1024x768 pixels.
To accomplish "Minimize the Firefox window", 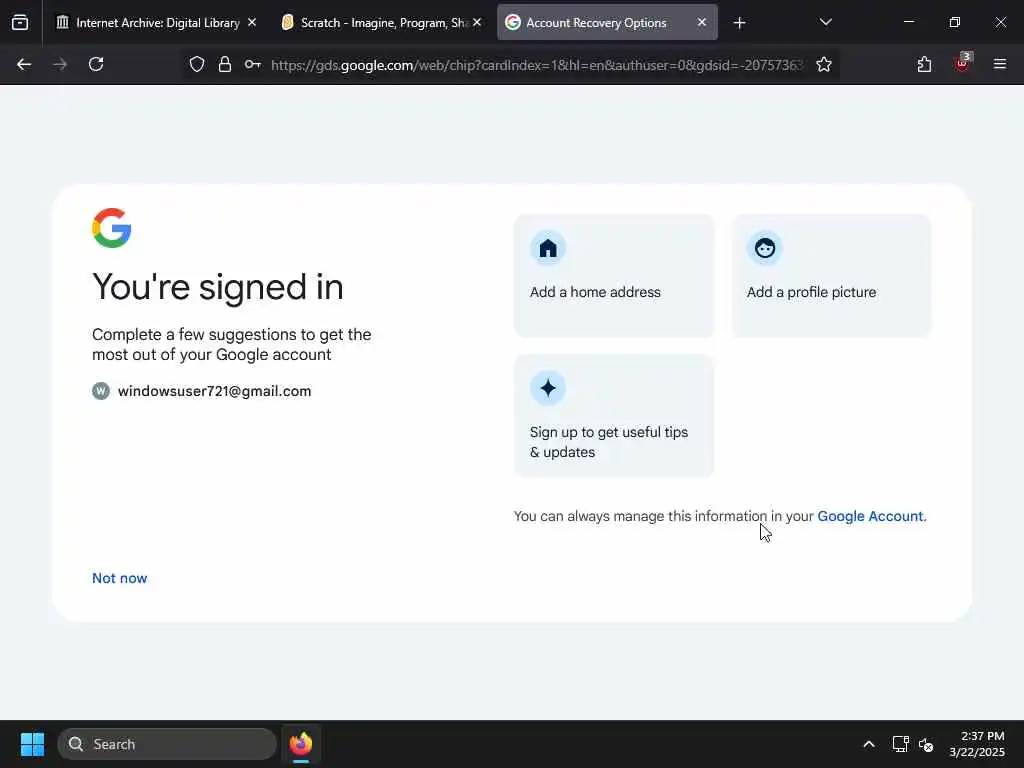I will pos(908,22).
